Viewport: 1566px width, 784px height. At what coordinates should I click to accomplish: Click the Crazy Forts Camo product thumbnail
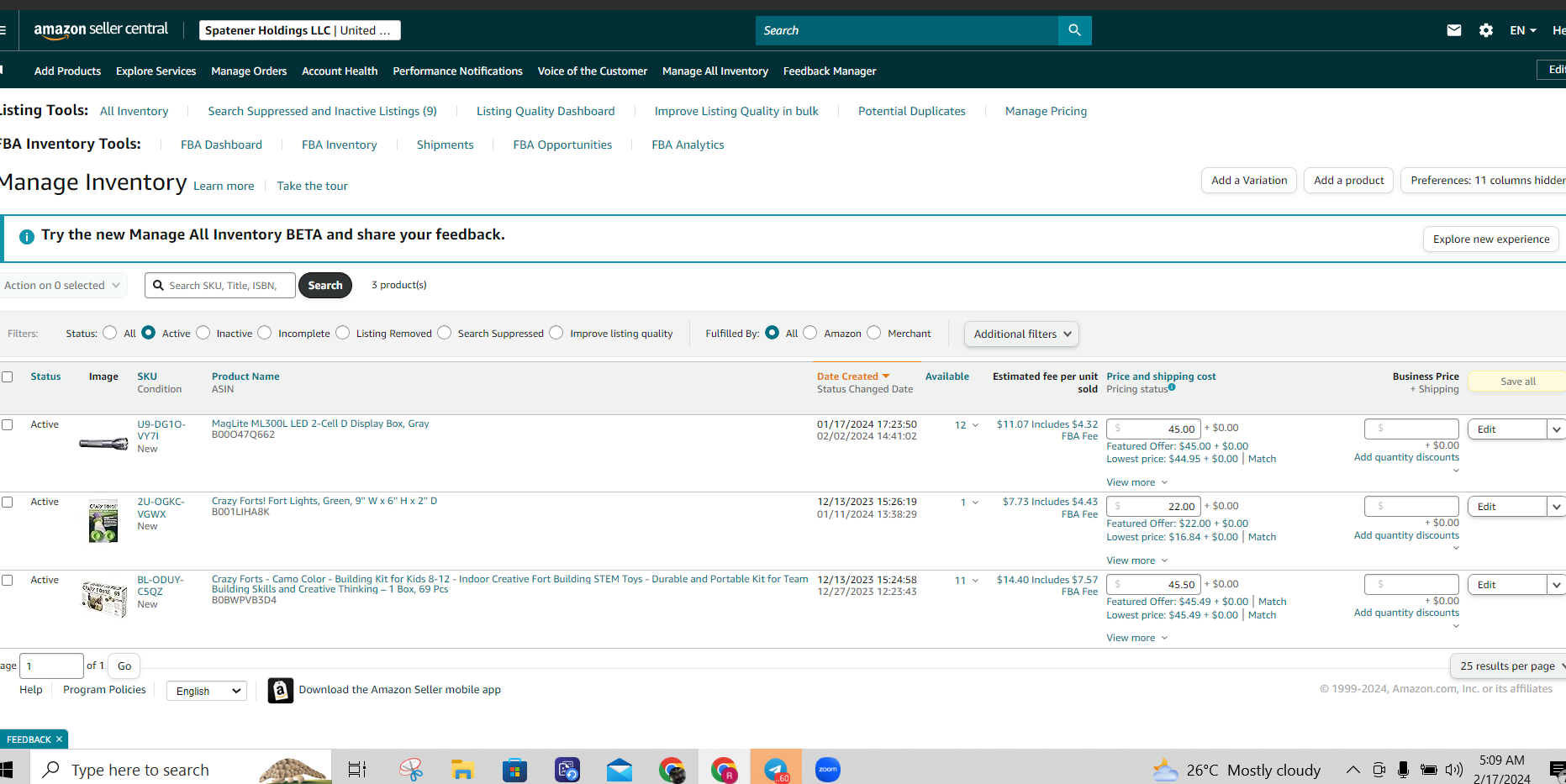pos(104,598)
